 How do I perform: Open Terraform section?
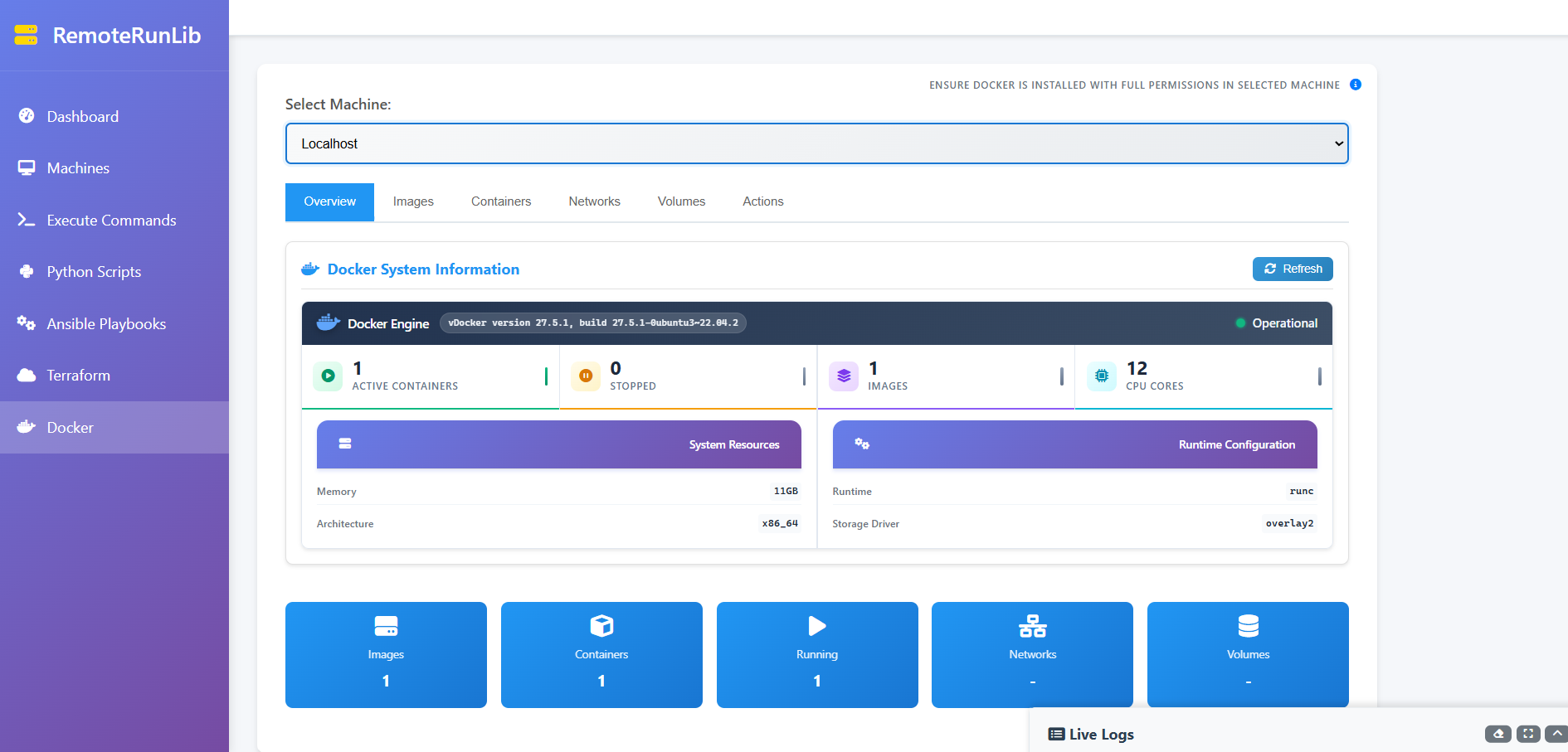(x=114, y=376)
